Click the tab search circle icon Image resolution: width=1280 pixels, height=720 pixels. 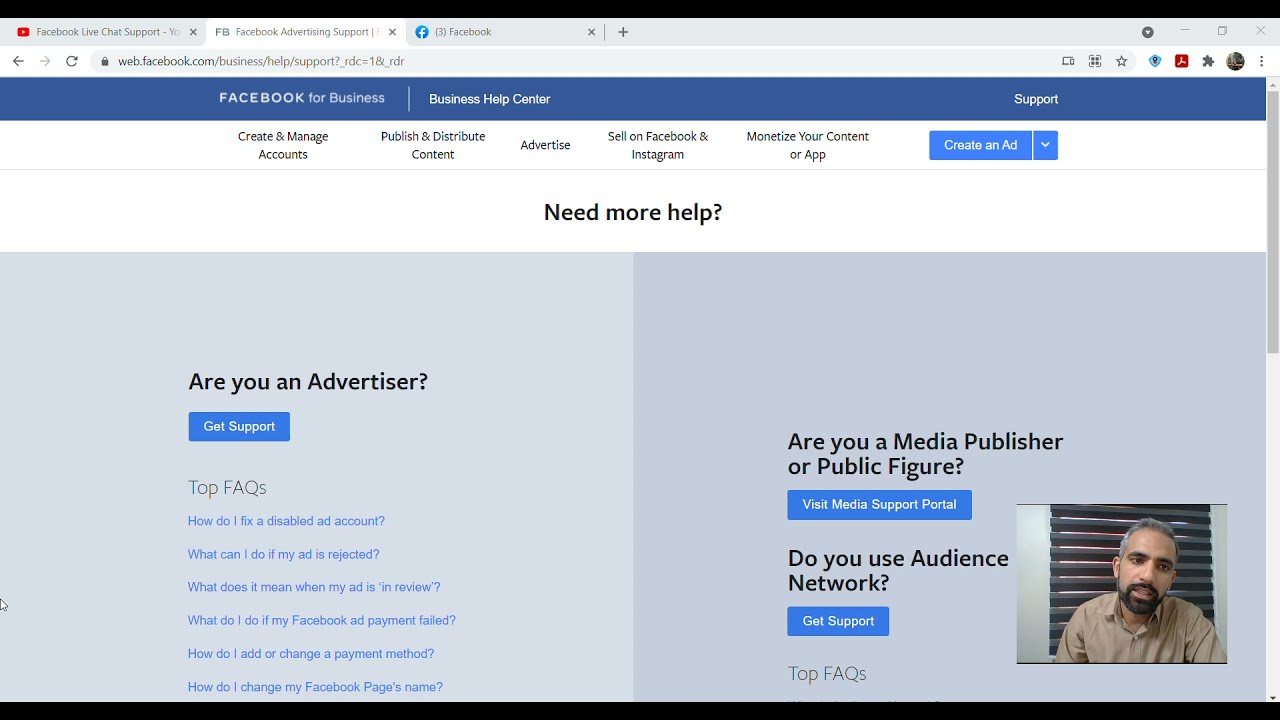point(1148,32)
